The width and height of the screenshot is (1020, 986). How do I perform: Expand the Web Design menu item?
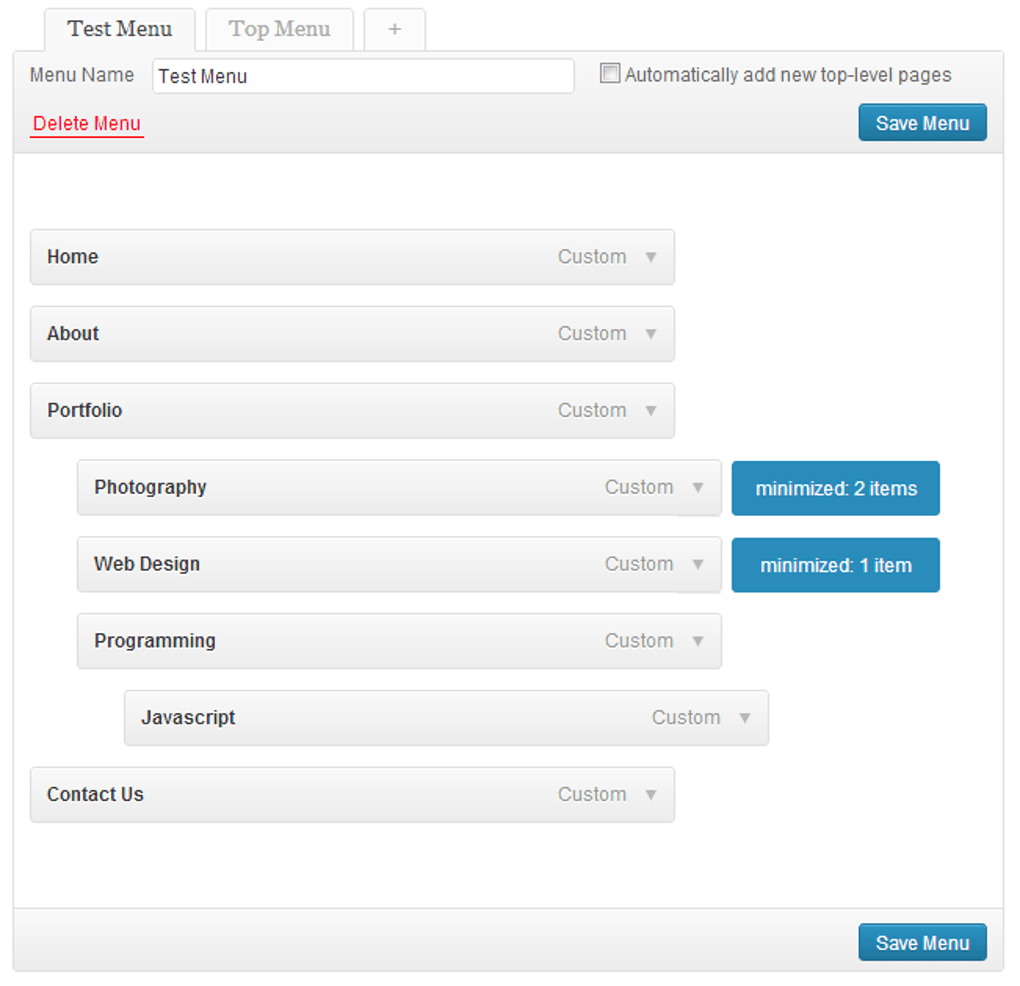pyautogui.click(x=698, y=565)
